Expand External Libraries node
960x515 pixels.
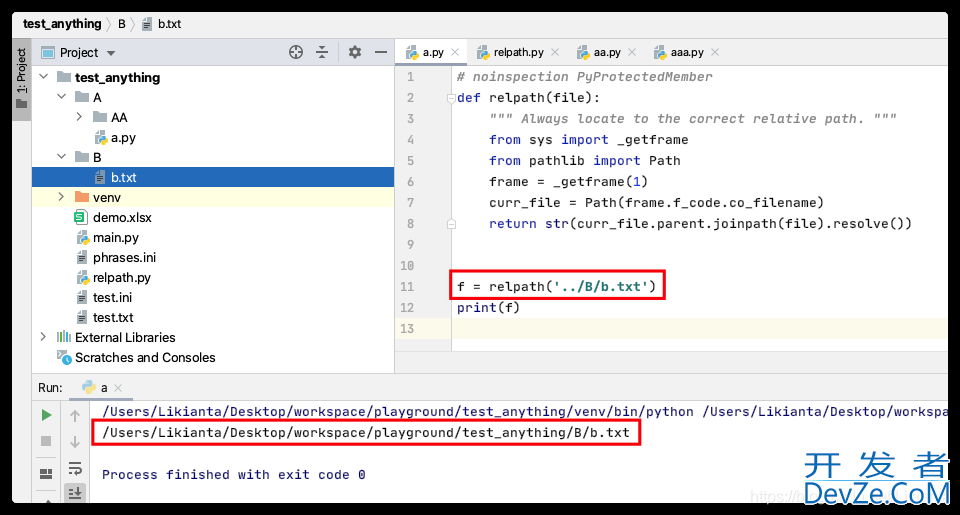[43, 337]
